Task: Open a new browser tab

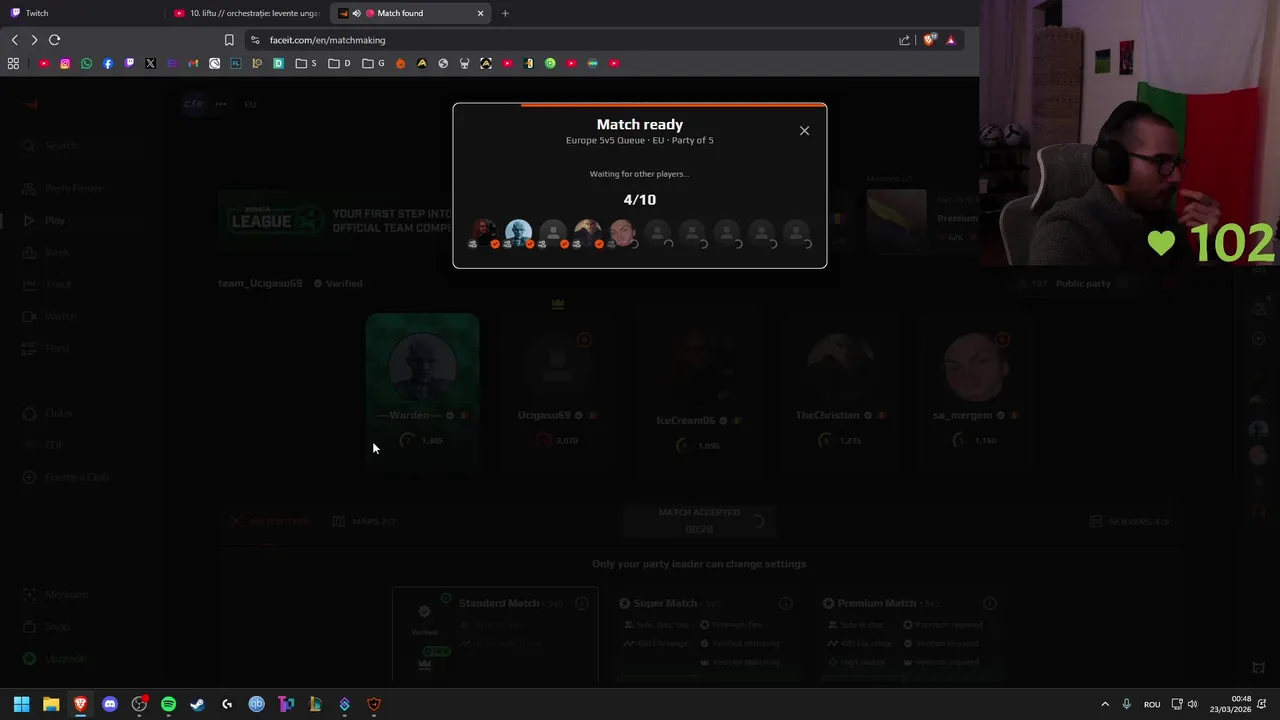Action: [505, 13]
